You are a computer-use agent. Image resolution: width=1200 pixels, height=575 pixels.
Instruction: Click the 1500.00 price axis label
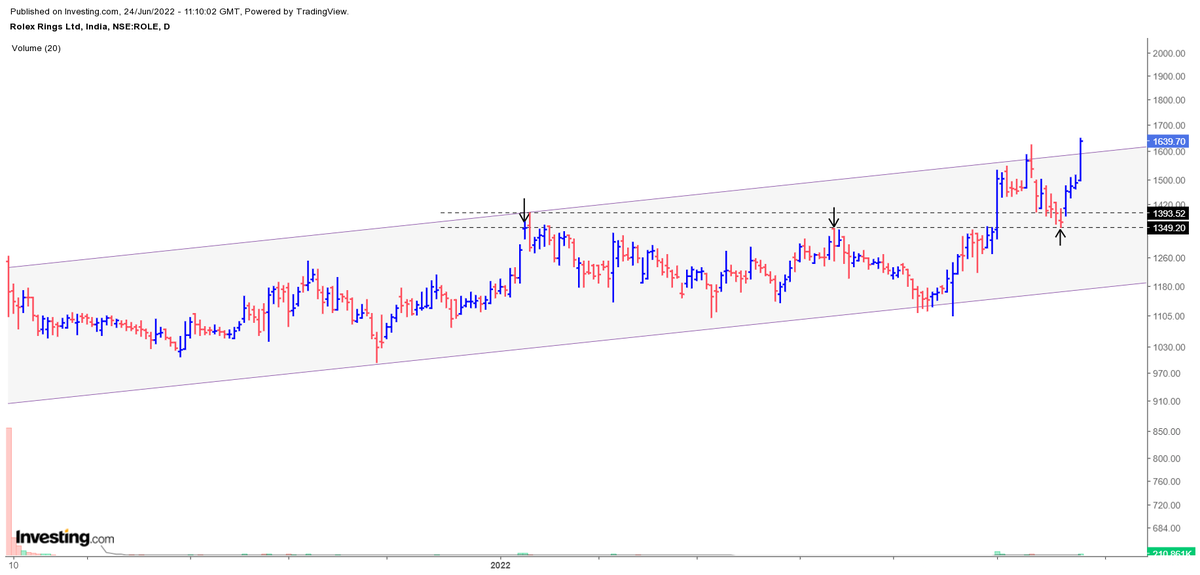[1168, 181]
